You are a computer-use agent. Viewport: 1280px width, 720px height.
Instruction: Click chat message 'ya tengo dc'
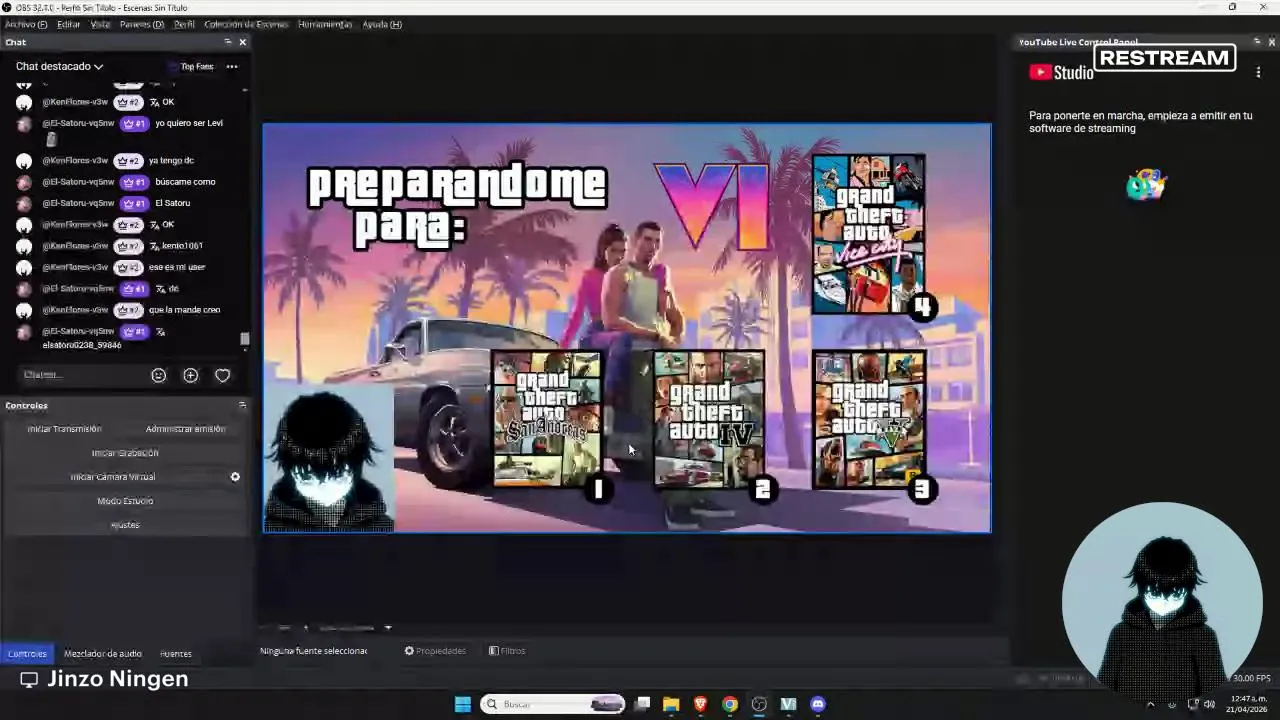(x=171, y=160)
